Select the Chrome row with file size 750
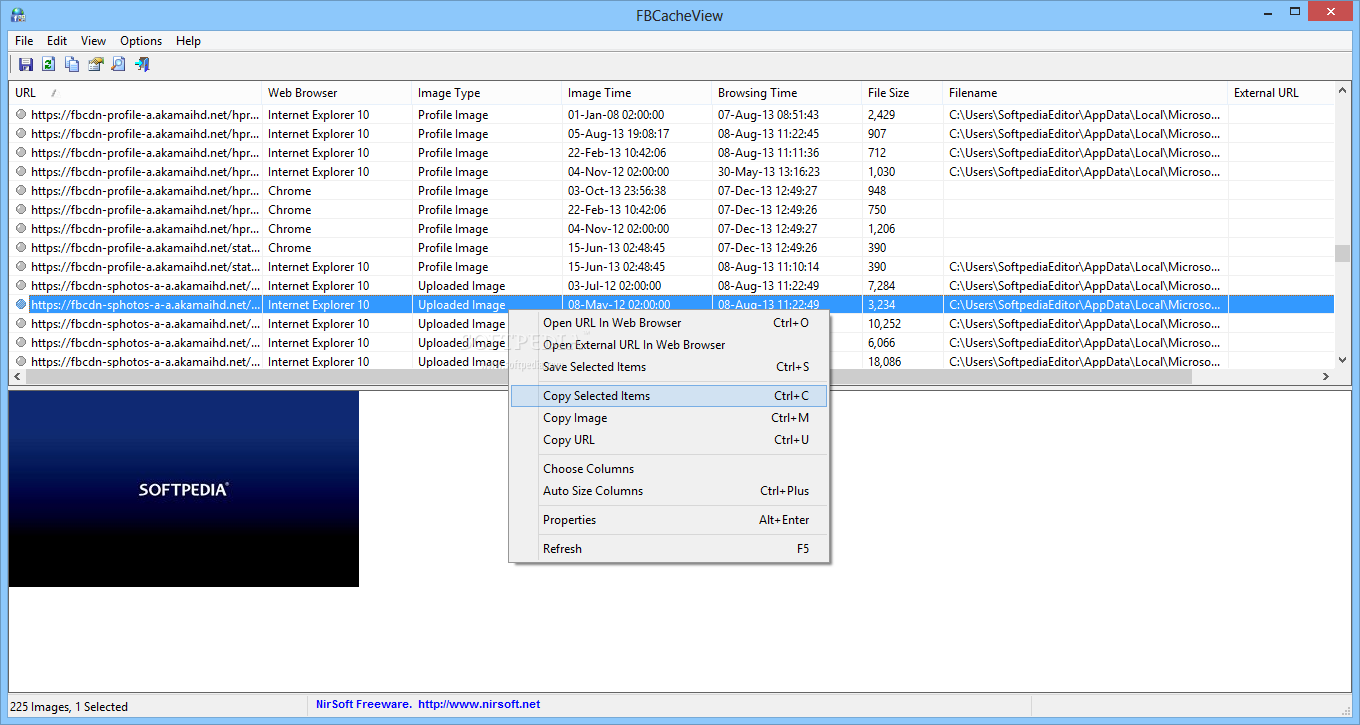Image resolution: width=1360 pixels, height=725 pixels. 672,210
